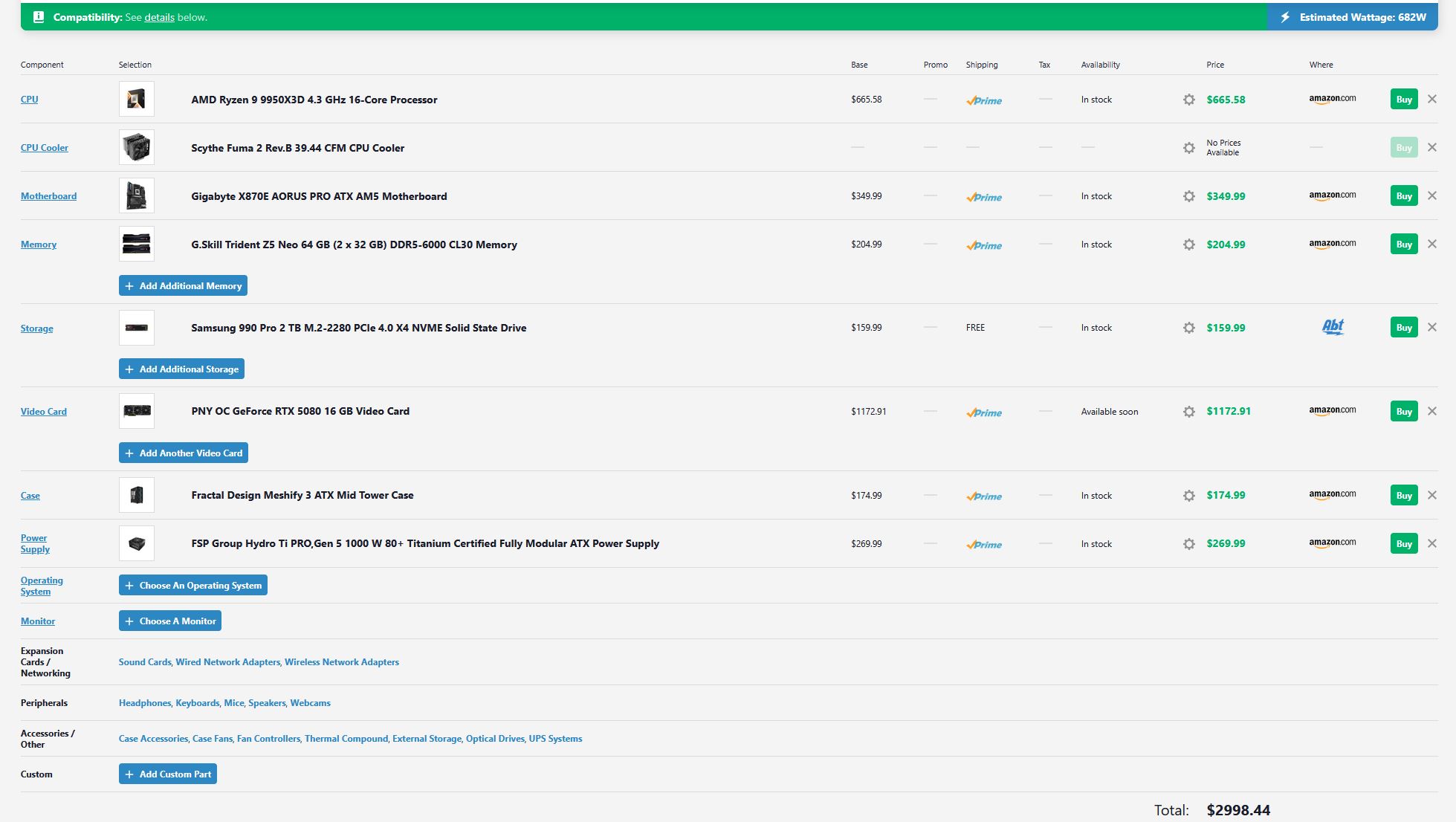Browse Thermal Compound accessories link
This screenshot has height=822, width=1456.
pos(346,738)
